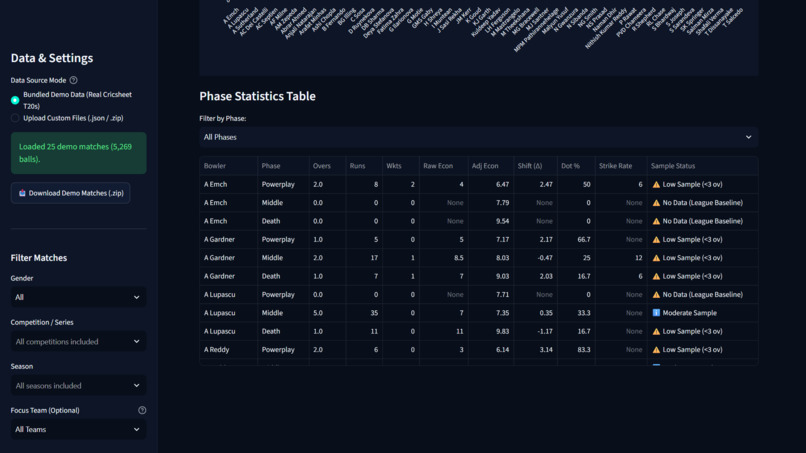Click the Moderate Sample status text
The height and width of the screenshot is (453, 806).
tap(689, 313)
